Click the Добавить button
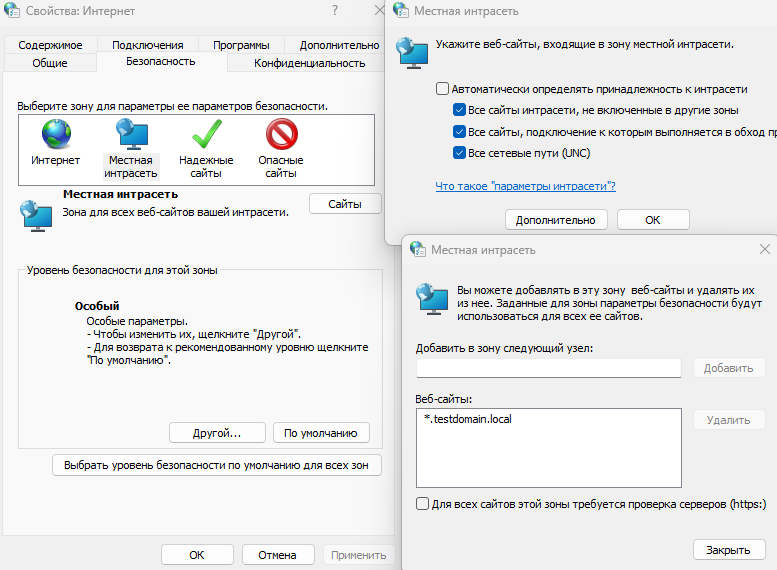777x570 pixels. [x=728, y=368]
